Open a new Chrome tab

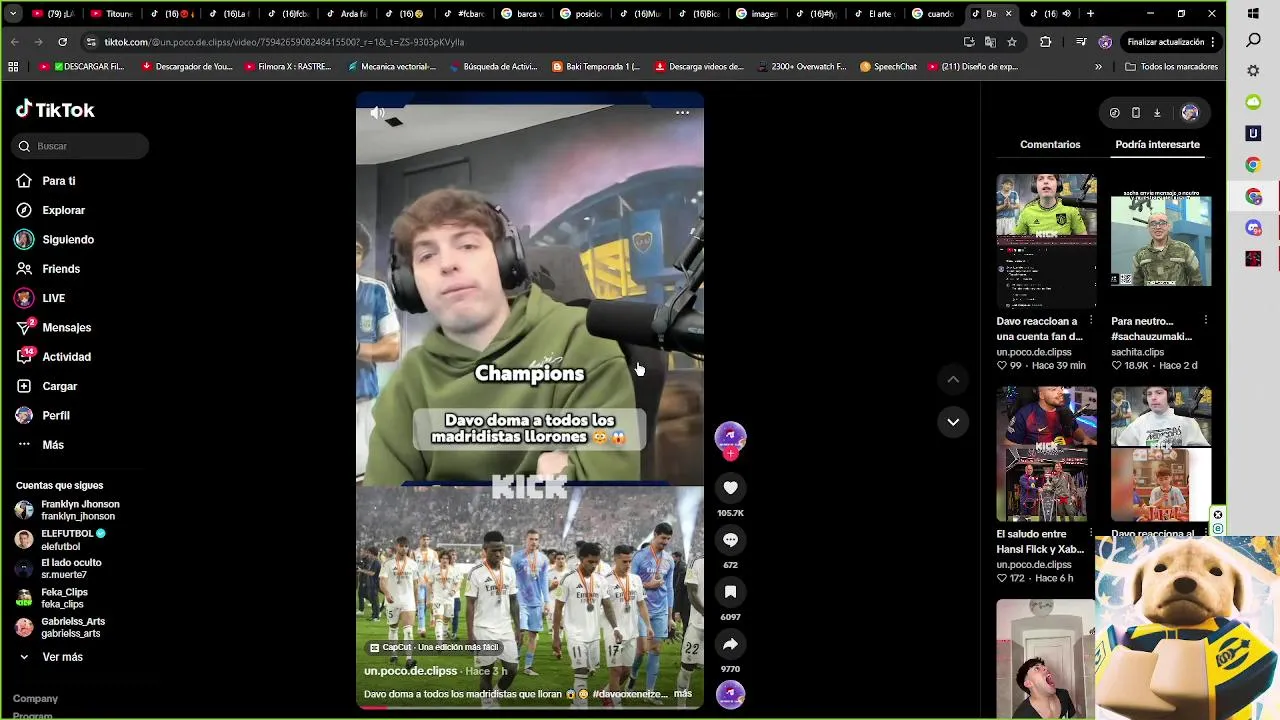click(1090, 14)
